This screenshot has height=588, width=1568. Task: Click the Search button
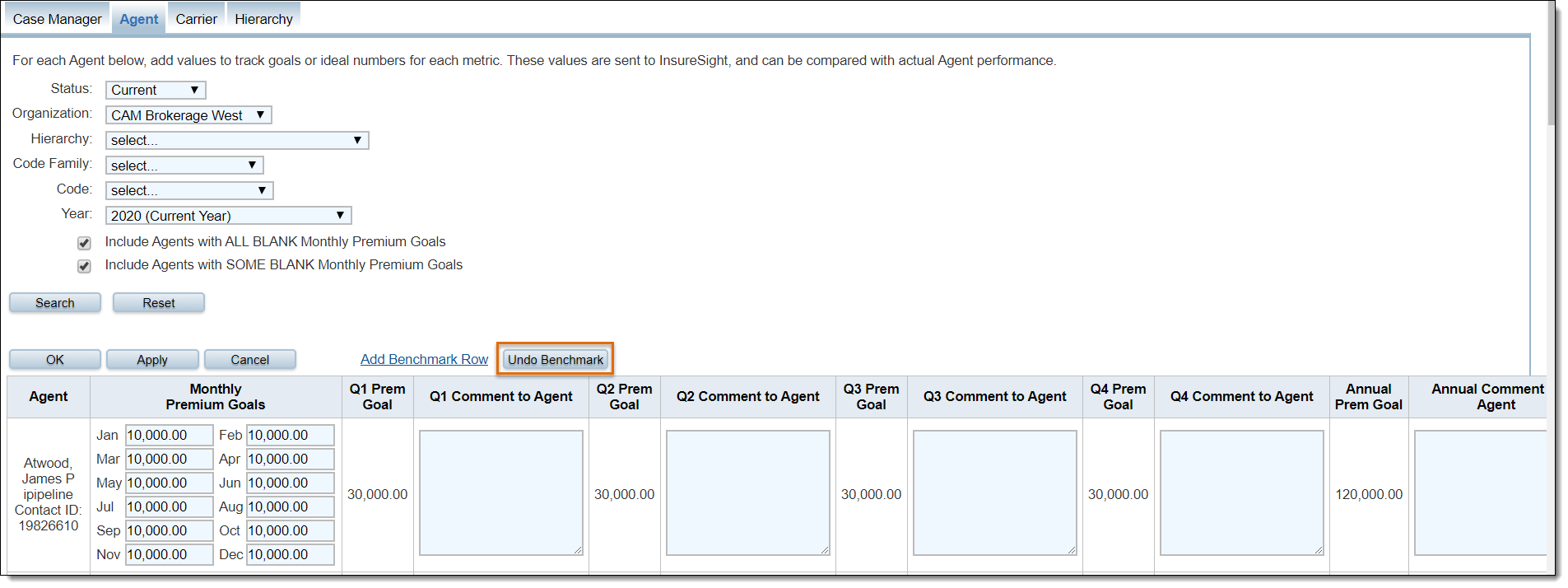pyautogui.click(x=55, y=303)
